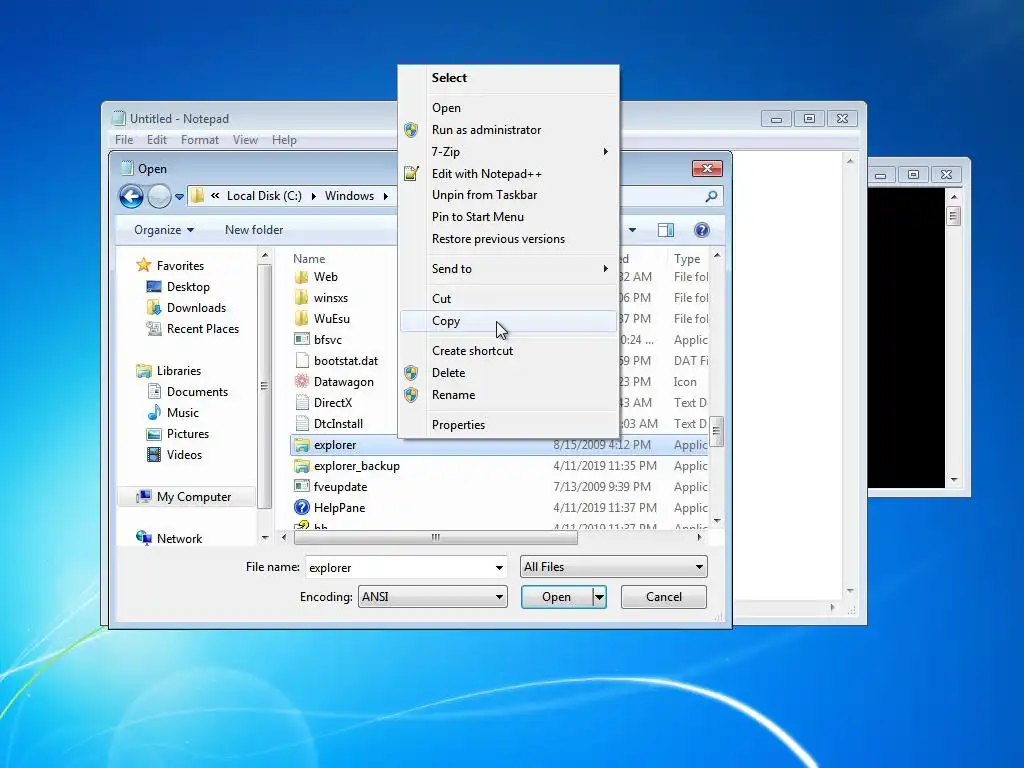Click the explorer_backup file icon
This screenshot has width=1024, height=768.
point(301,466)
